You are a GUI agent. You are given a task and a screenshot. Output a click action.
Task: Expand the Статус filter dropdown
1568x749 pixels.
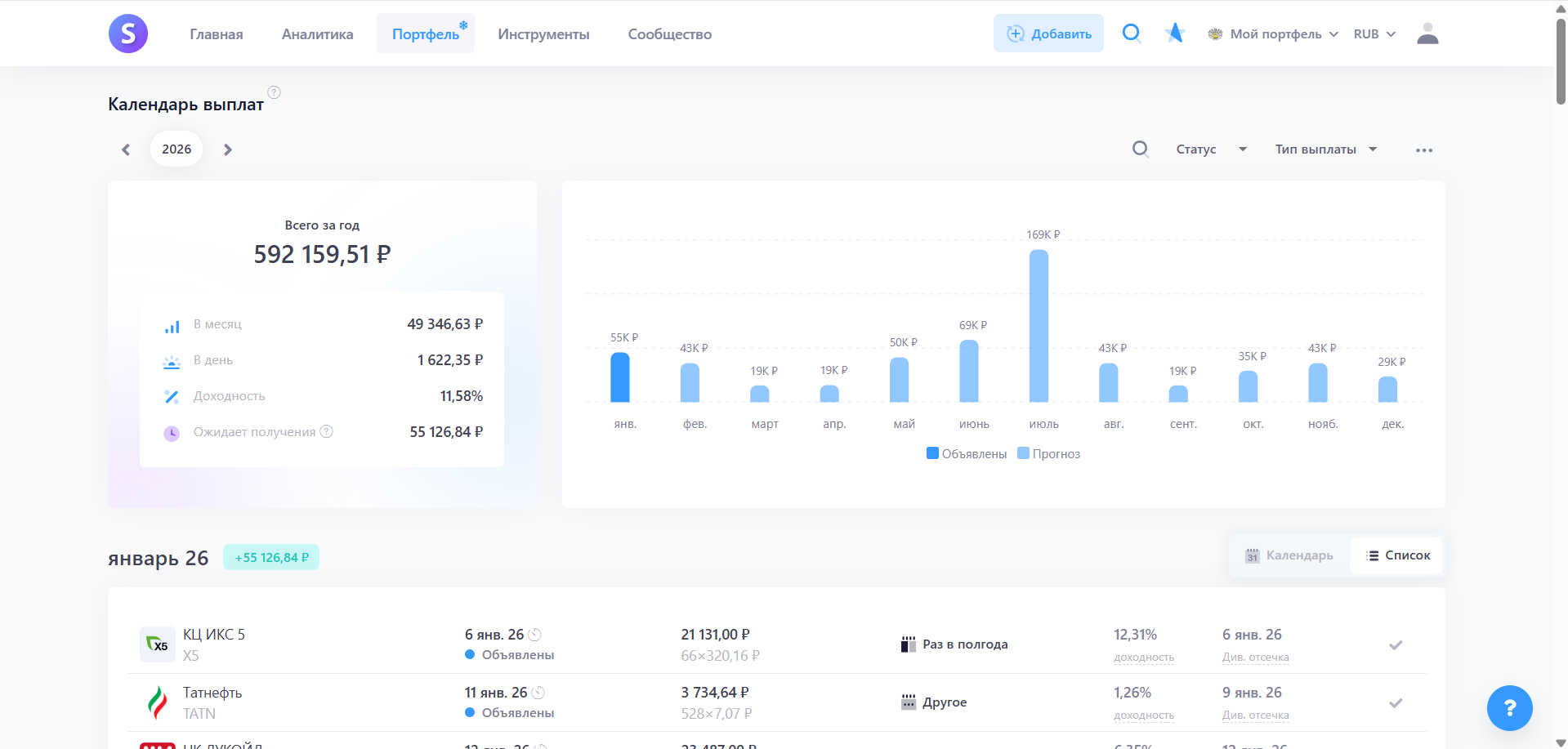[1211, 149]
